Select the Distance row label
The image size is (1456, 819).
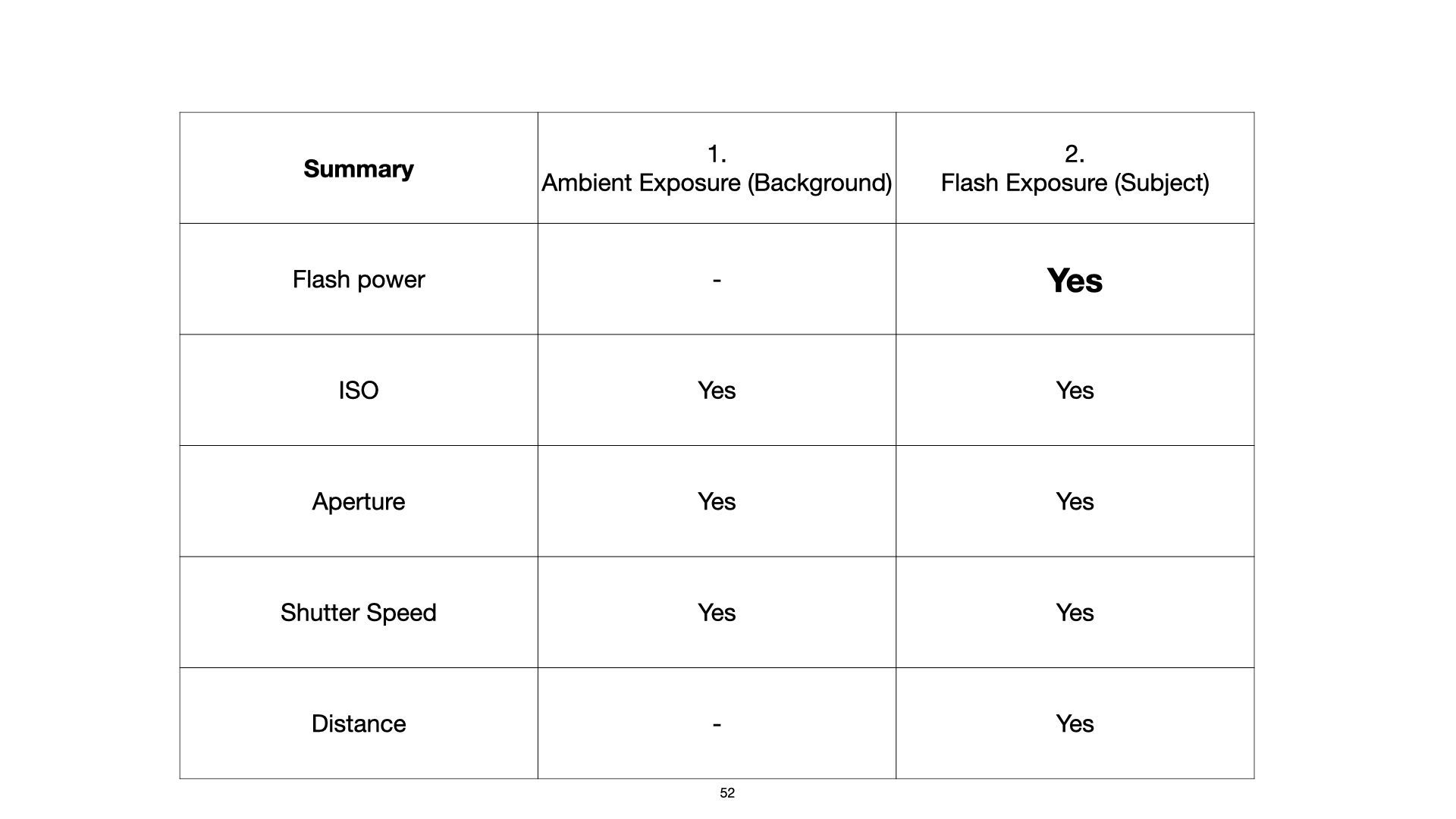click(358, 723)
